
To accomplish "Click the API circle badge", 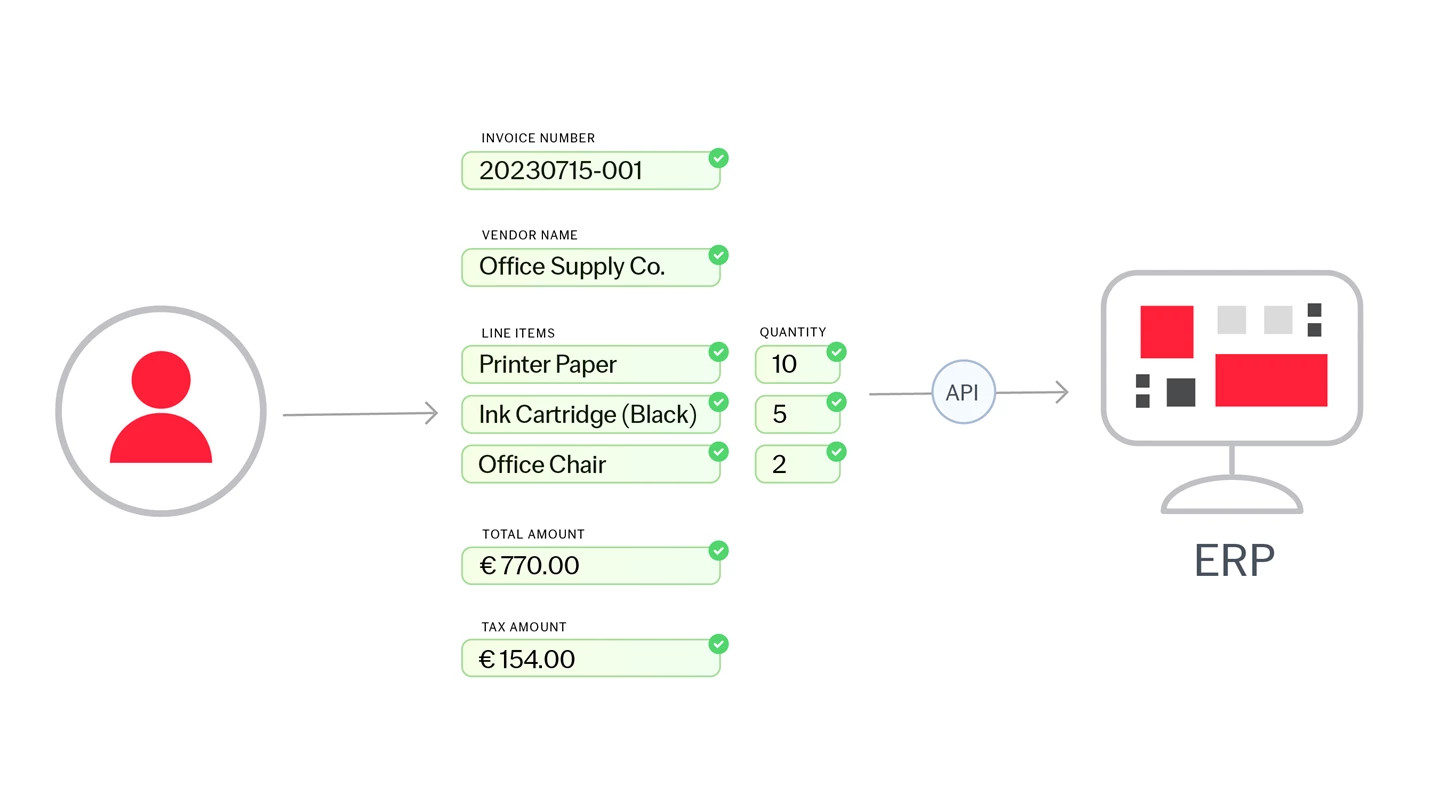I will click(963, 392).
